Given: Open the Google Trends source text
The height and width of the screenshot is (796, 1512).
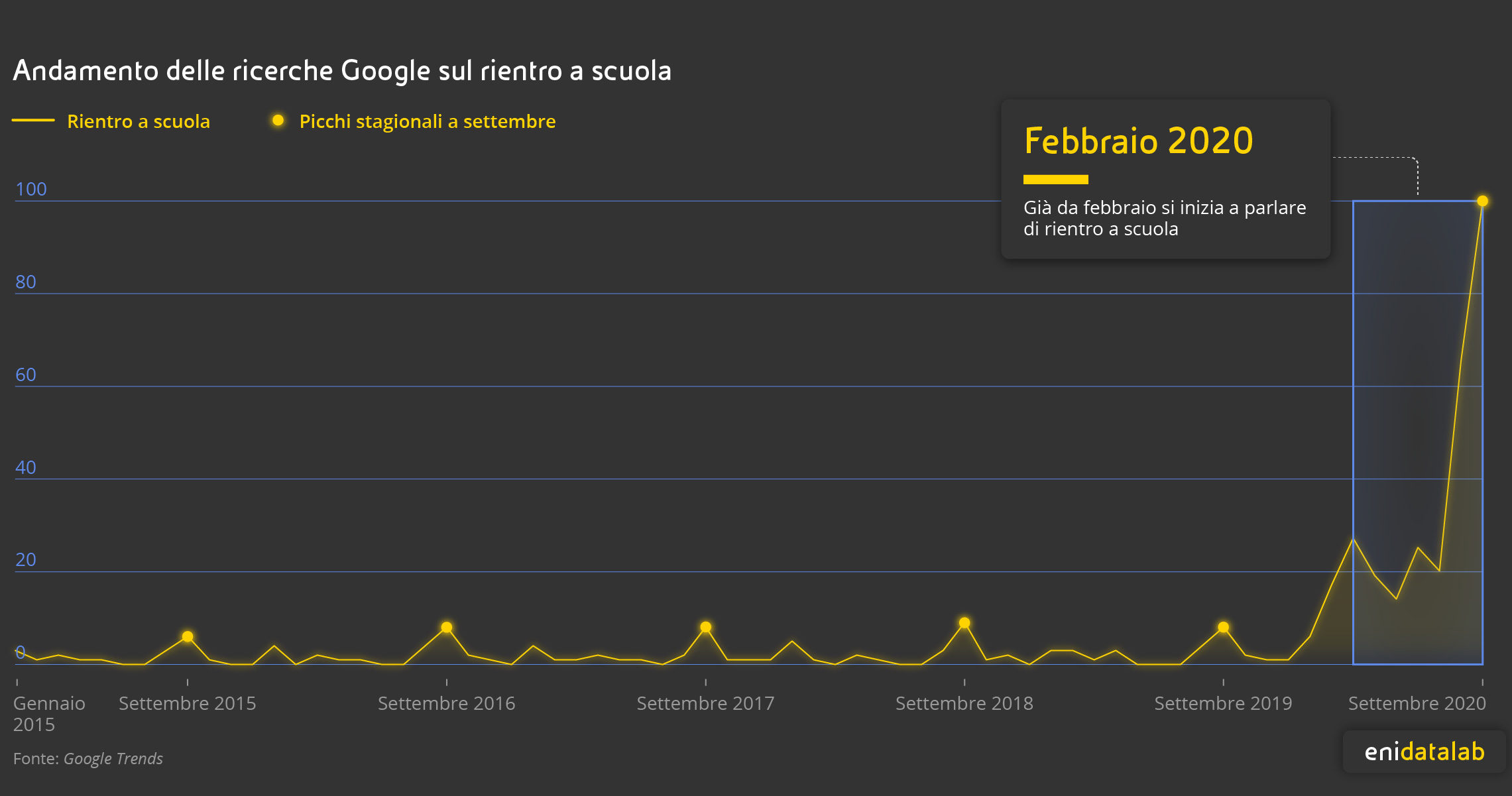Looking at the screenshot, I should click(113, 758).
